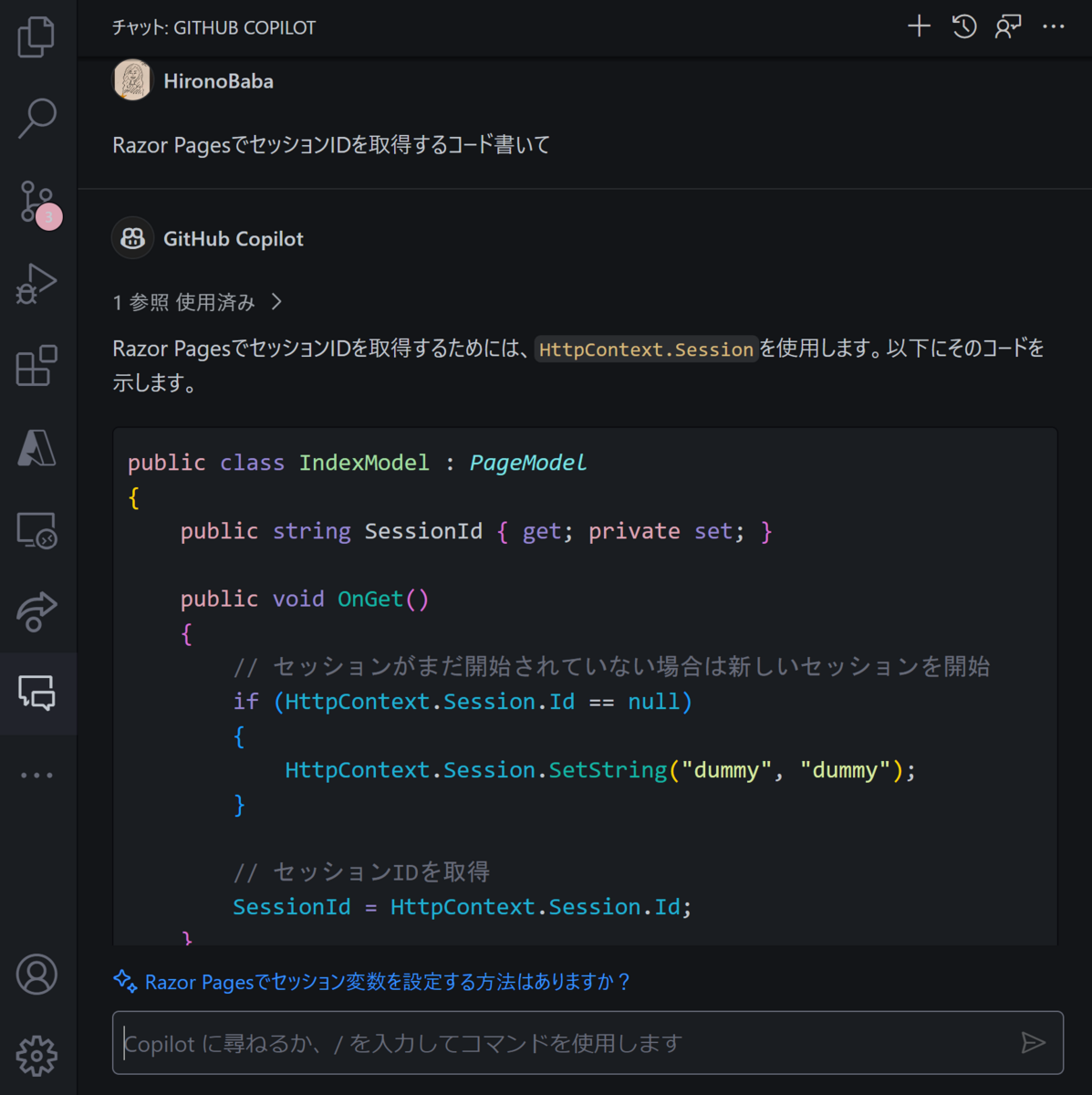Screen dimensions: 1092x1095
Task: Send the message with arrow icon
Action: tap(1033, 1043)
